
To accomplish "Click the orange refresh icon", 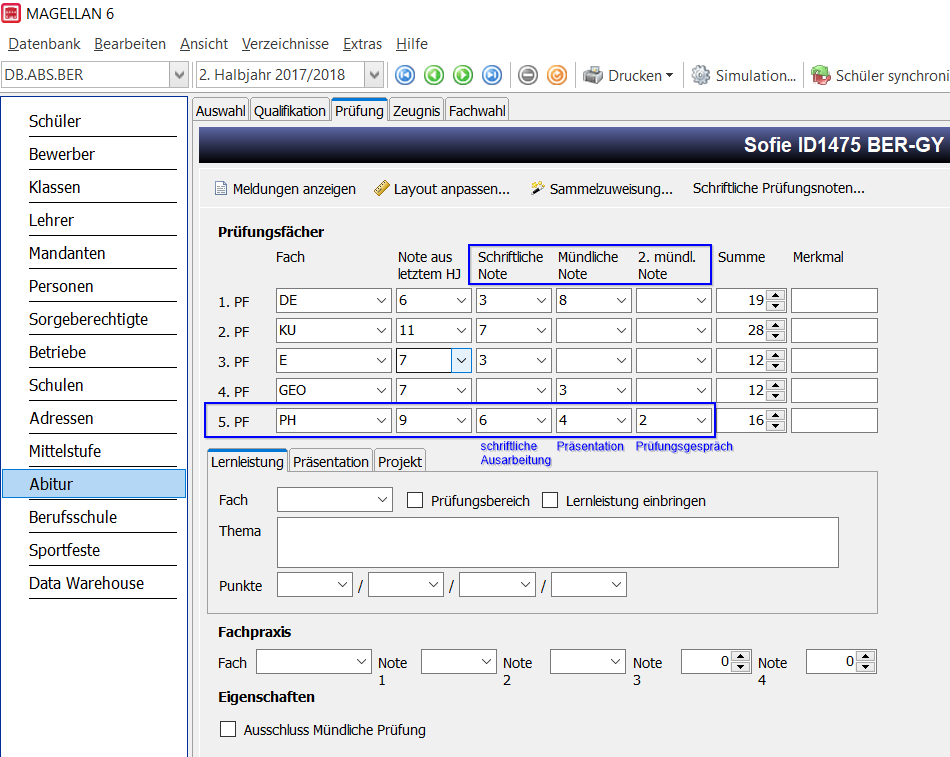I will [x=557, y=75].
